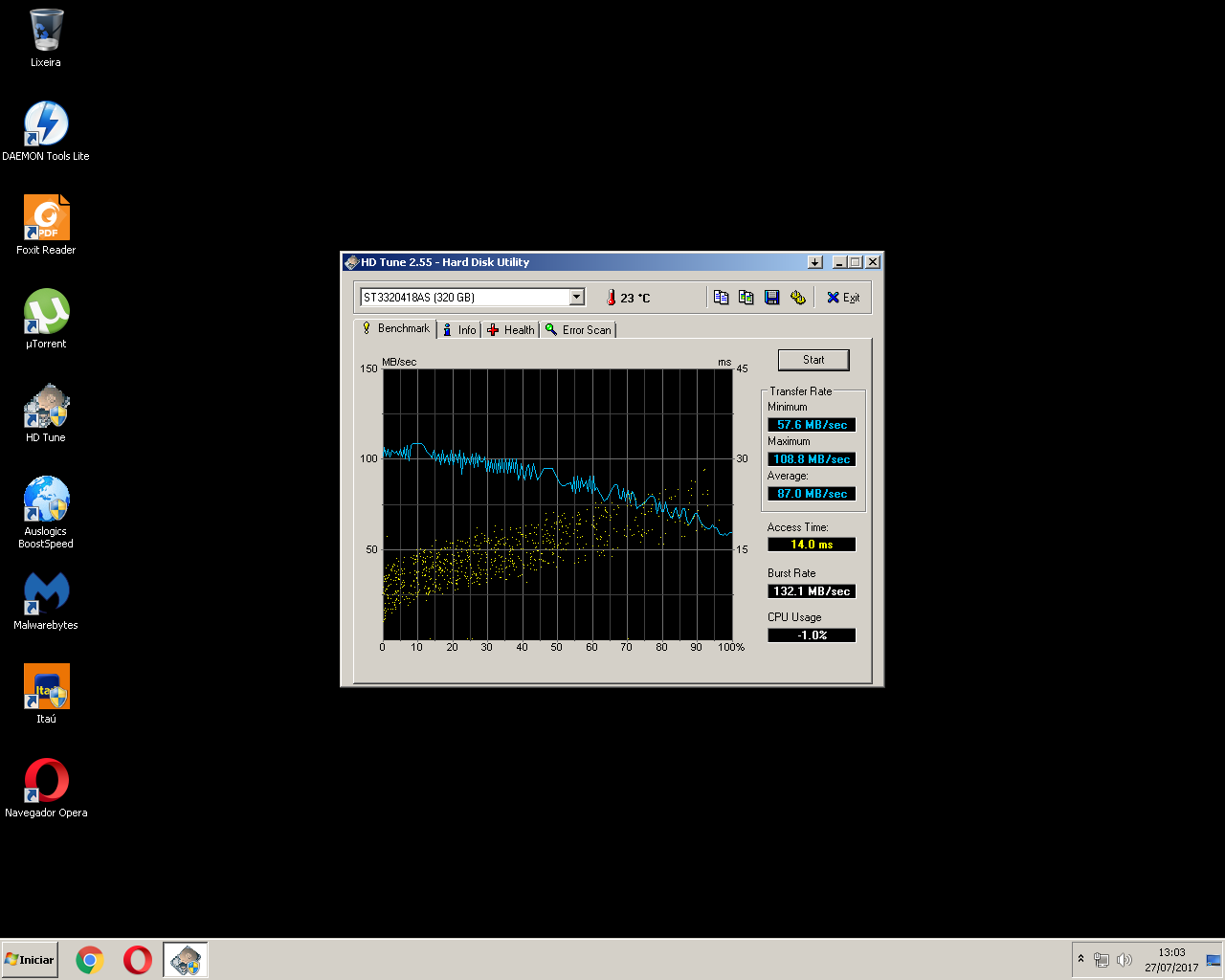Click the down-arrow tray button in title bar

pos(814,262)
